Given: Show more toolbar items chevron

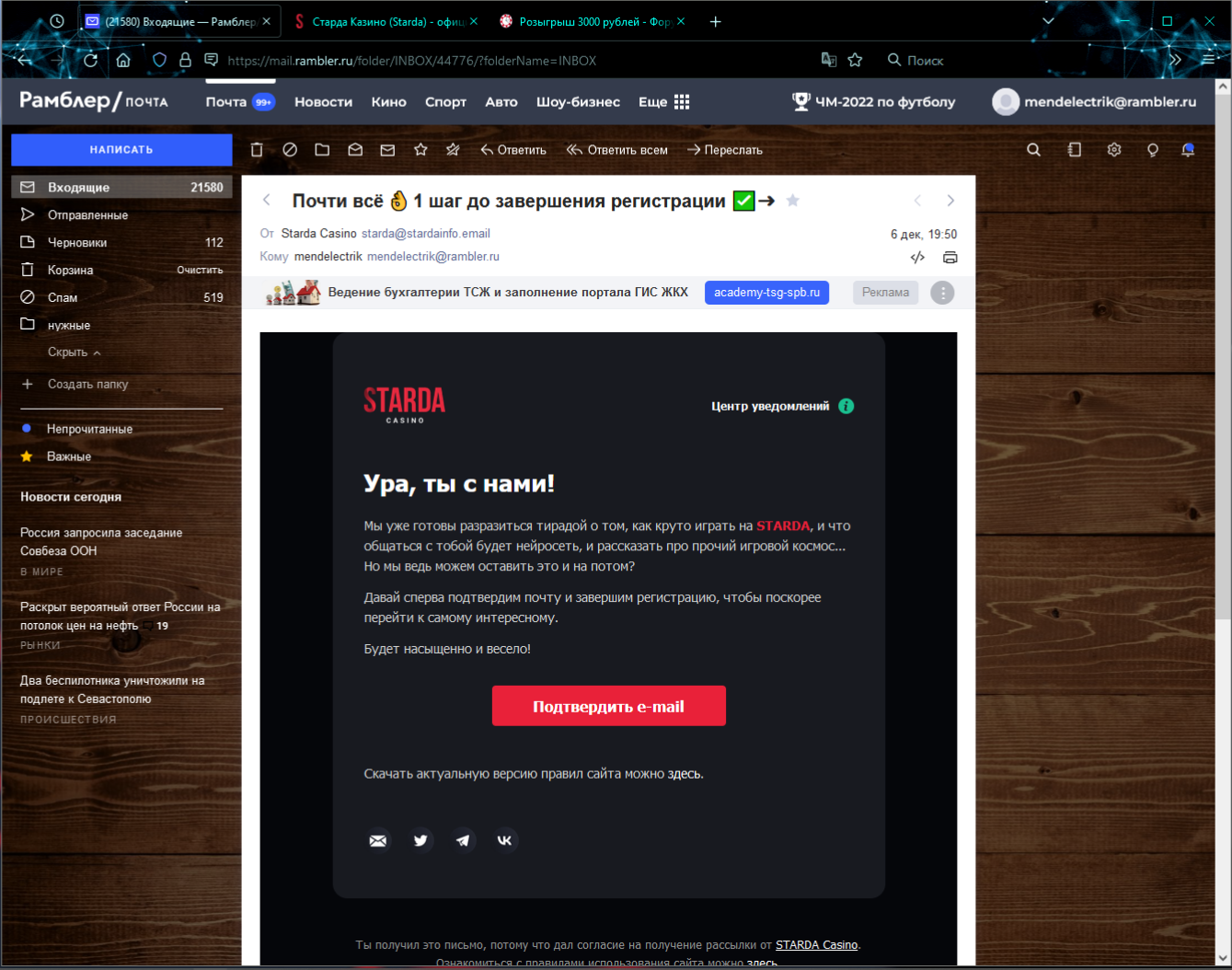Looking at the screenshot, I should coord(1175,60).
